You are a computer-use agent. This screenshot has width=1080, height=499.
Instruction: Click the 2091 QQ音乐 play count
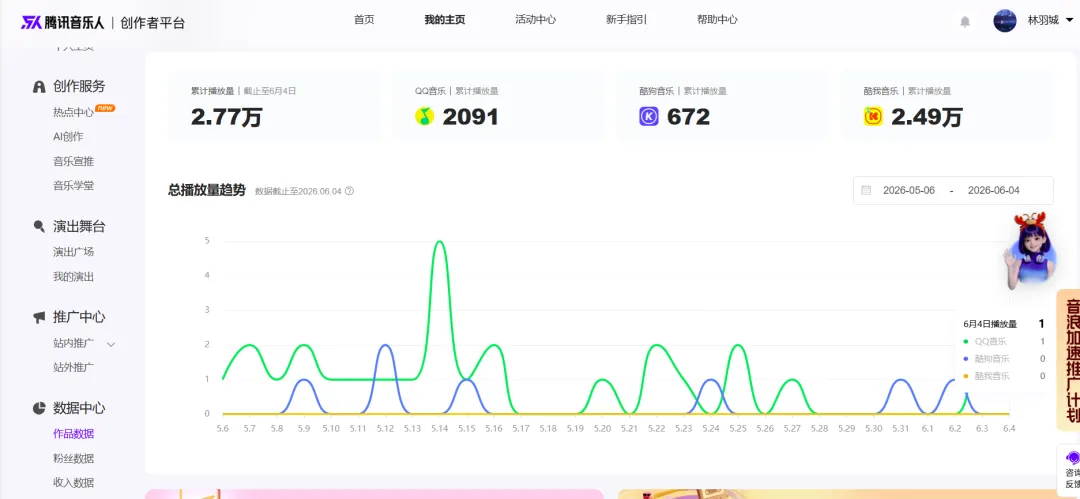tap(470, 117)
